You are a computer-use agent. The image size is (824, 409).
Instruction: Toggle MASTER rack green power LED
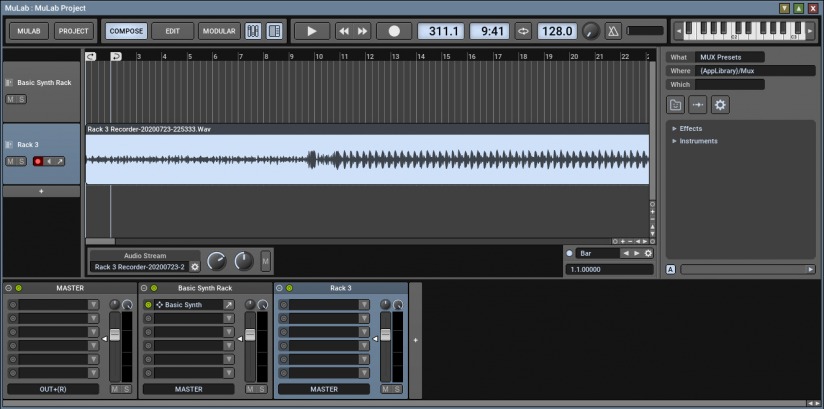tap(18, 288)
